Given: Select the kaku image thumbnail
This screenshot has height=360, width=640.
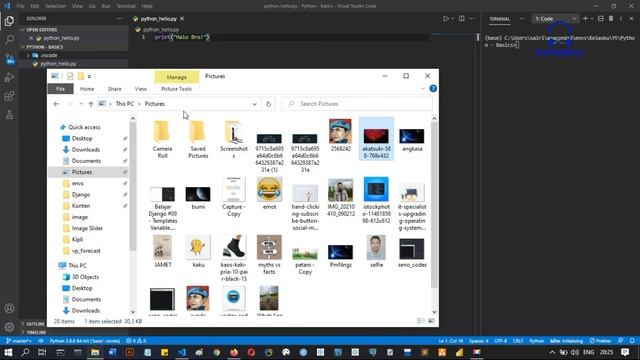Looking at the screenshot, I should [198, 251].
